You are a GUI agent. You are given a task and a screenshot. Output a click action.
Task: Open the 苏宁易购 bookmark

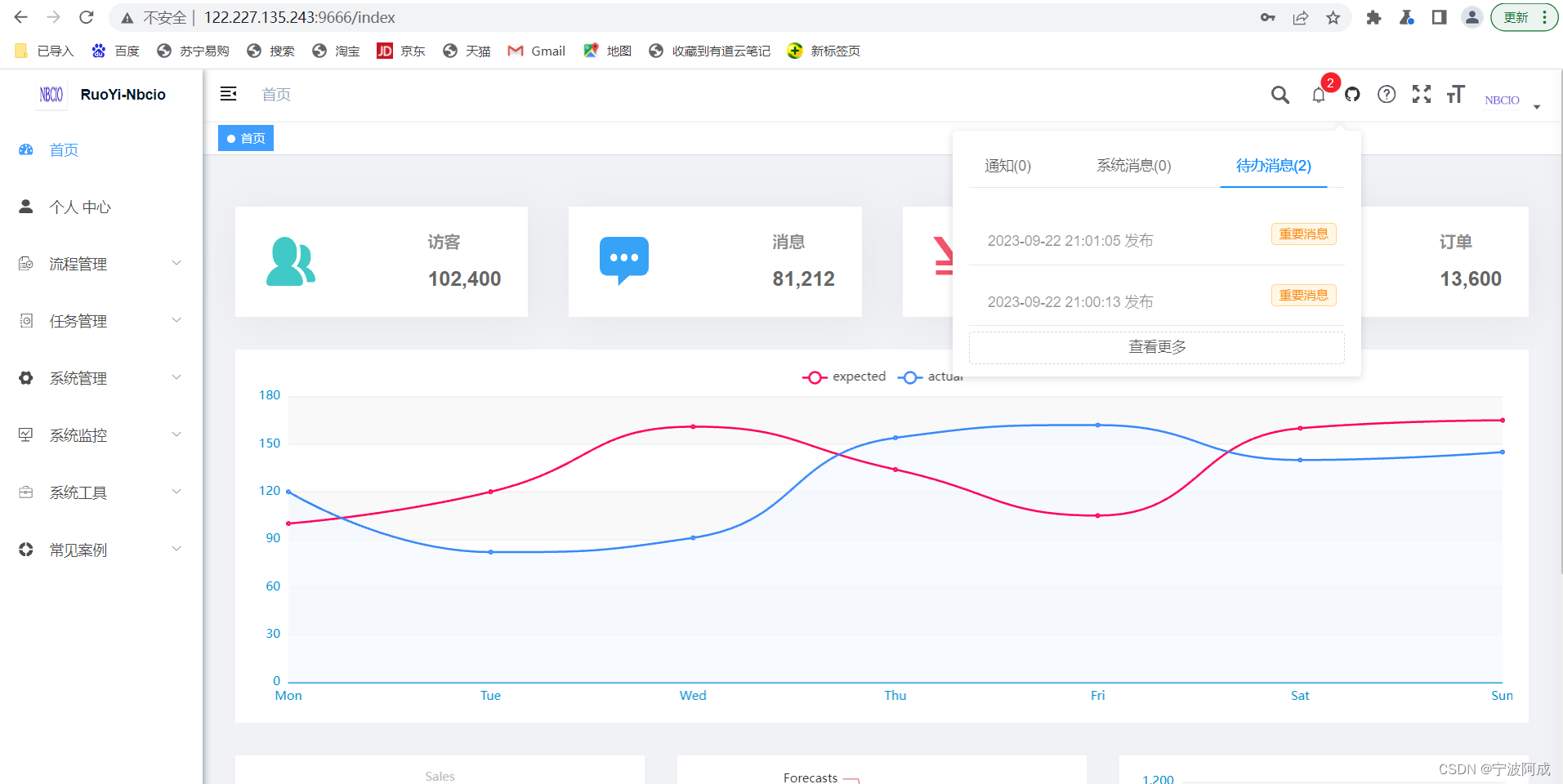point(193,51)
